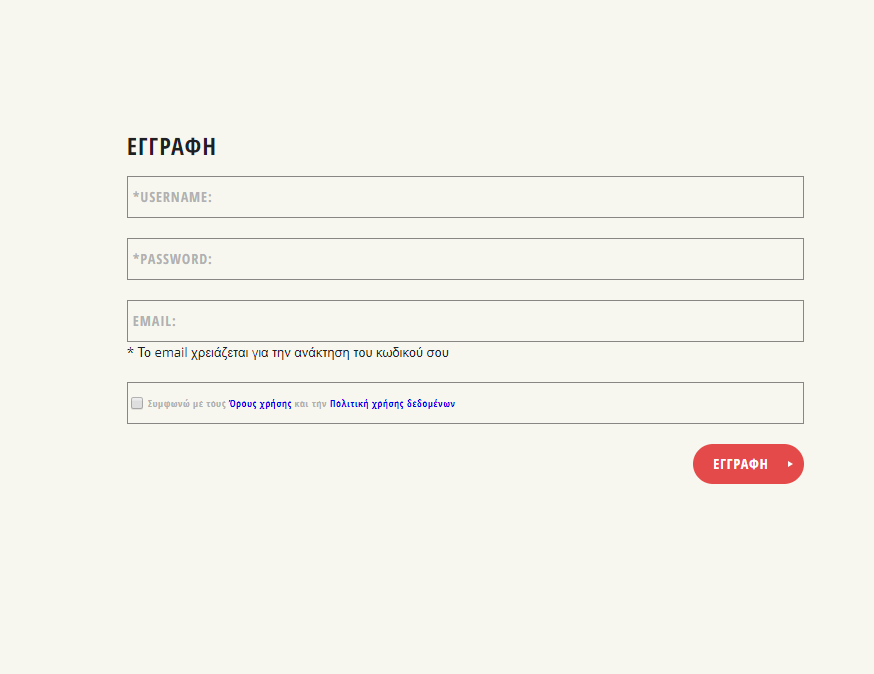Click into the EMAIL: input field
874x674 pixels.
point(465,321)
